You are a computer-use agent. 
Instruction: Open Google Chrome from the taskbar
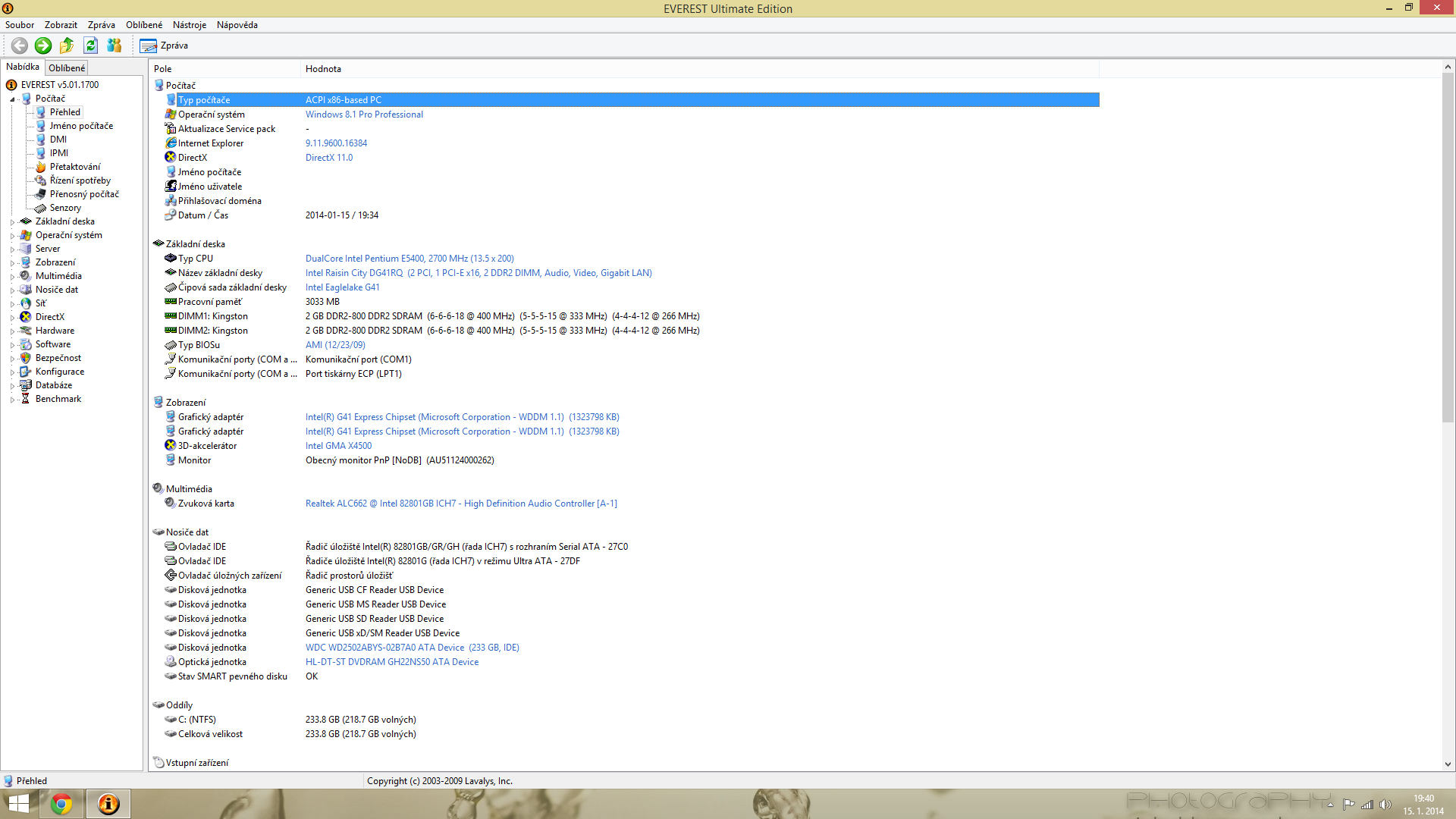[61, 804]
